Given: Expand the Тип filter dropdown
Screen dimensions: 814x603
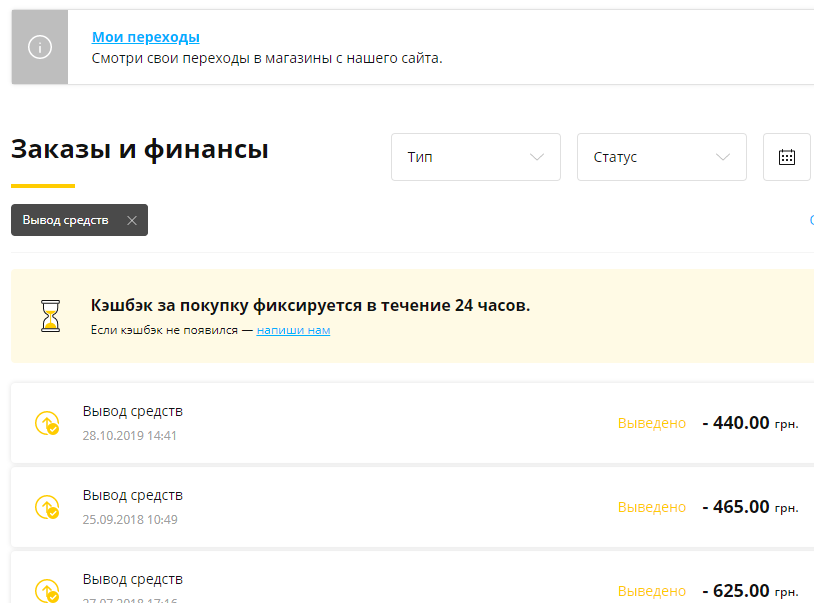Looking at the screenshot, I should tap(475, 157).
